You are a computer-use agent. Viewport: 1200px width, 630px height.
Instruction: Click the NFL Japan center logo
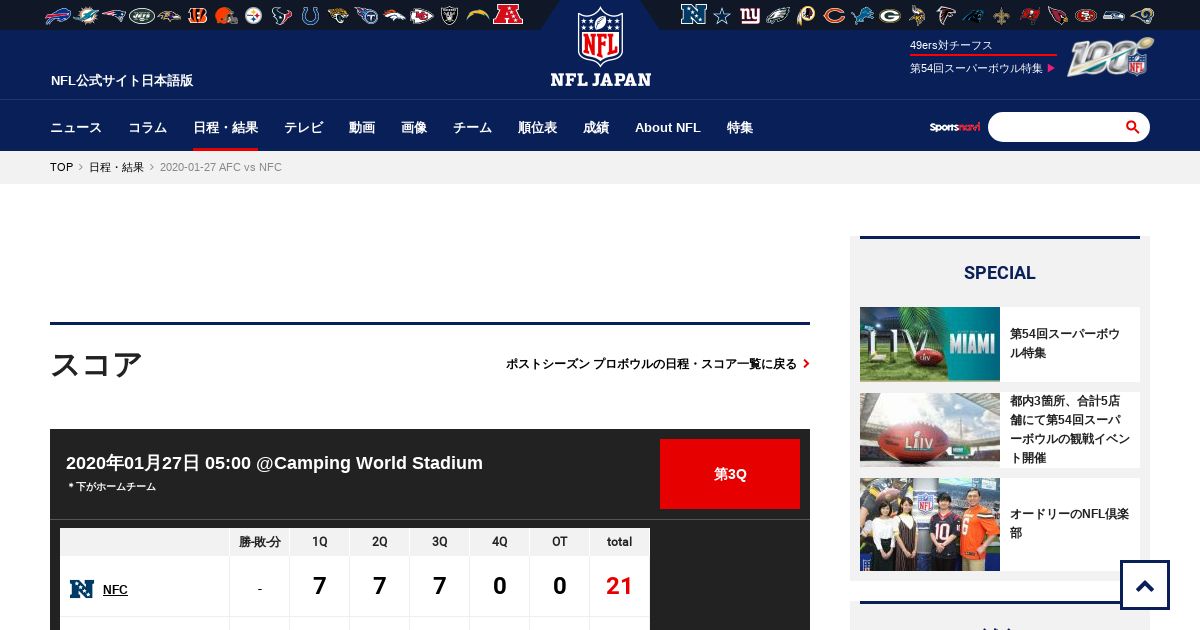tap(600, 47)
